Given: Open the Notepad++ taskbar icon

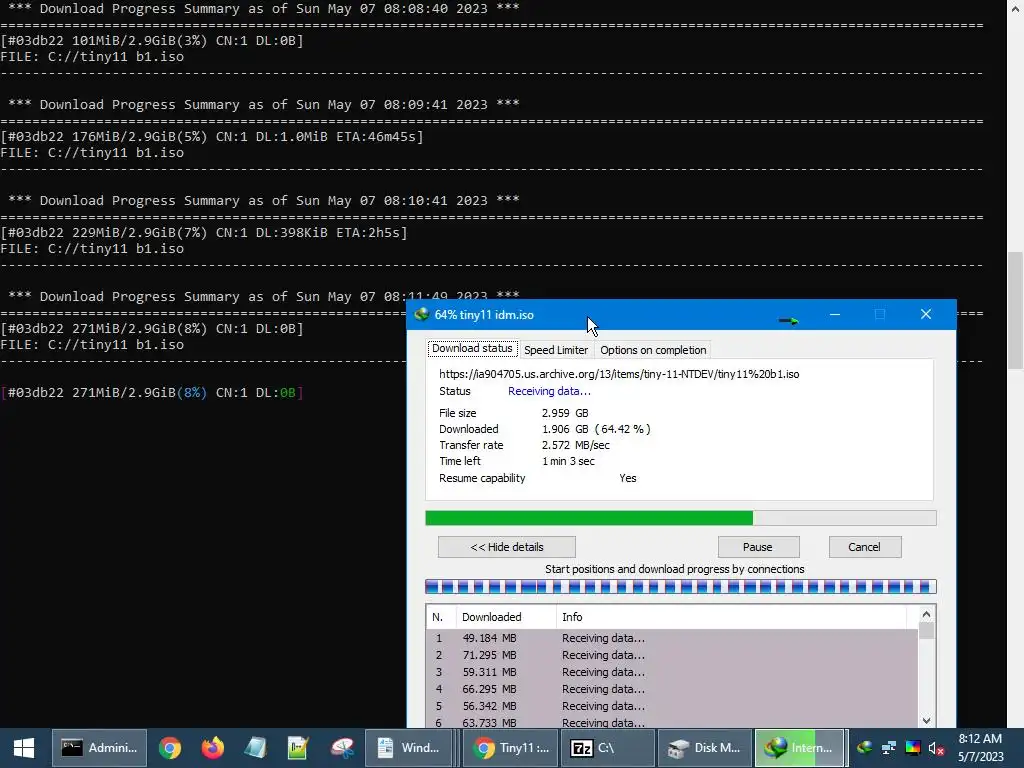Looking at the screenshot, I should tap(298, 748).
